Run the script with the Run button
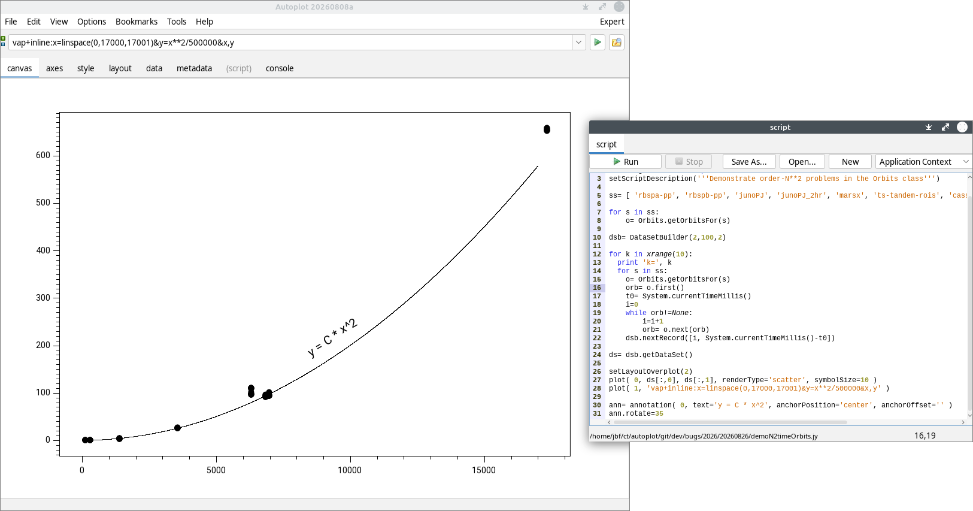 coord(626,161)
